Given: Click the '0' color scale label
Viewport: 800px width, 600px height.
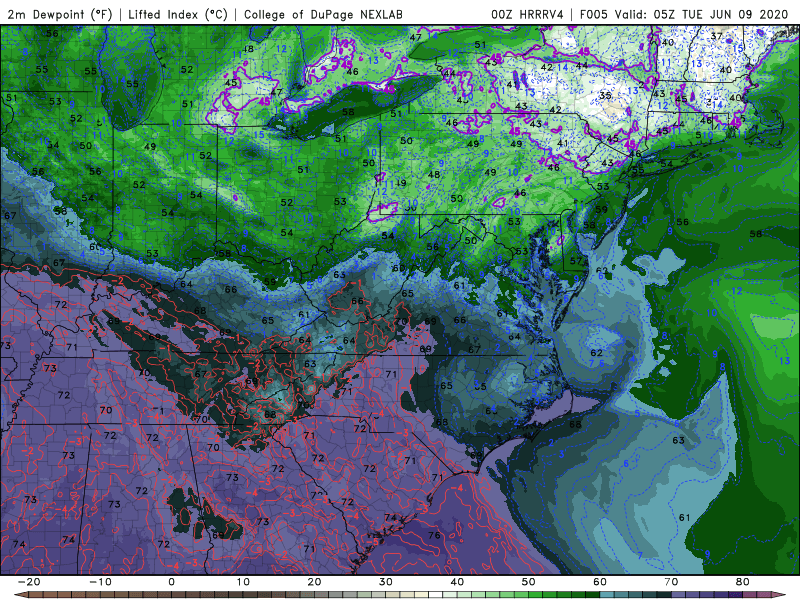Looking at the screenshot, I should click(171, 582).
